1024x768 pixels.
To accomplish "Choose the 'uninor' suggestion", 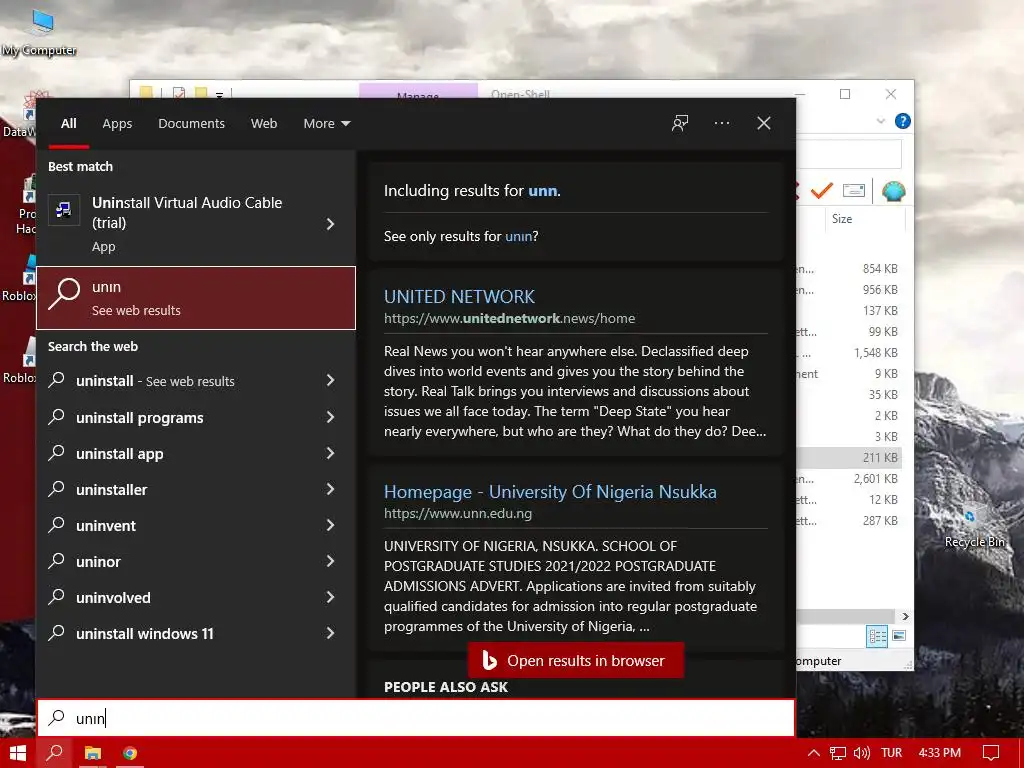I will (x=98, y=561).
